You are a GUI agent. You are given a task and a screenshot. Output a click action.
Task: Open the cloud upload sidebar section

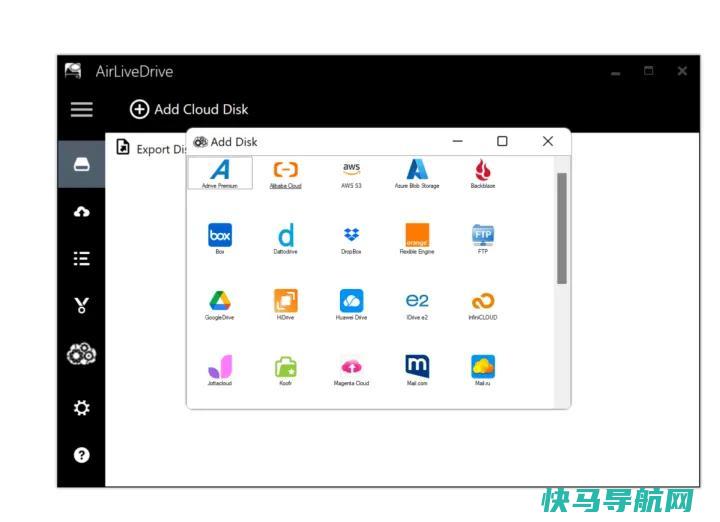pos(82,212)
